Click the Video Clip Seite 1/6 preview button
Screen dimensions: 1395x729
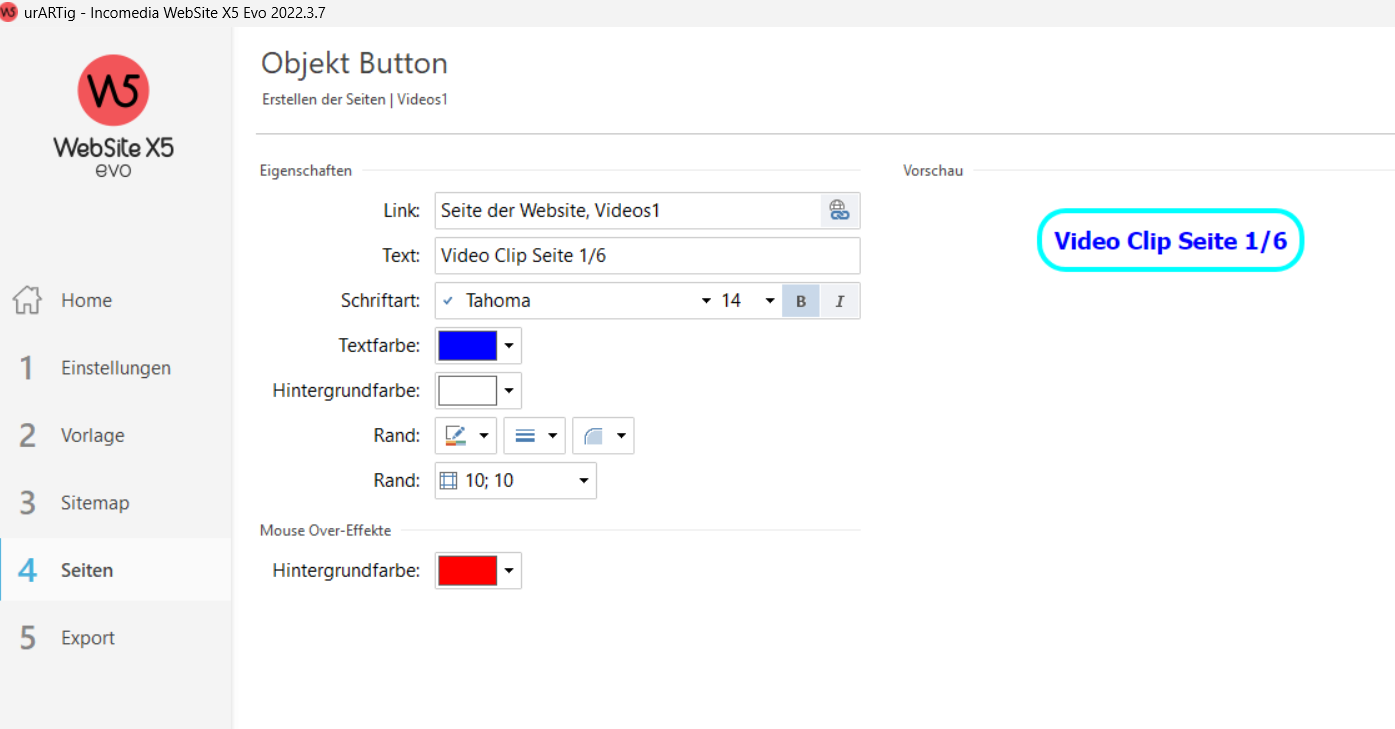click(x=1170, y=241)
